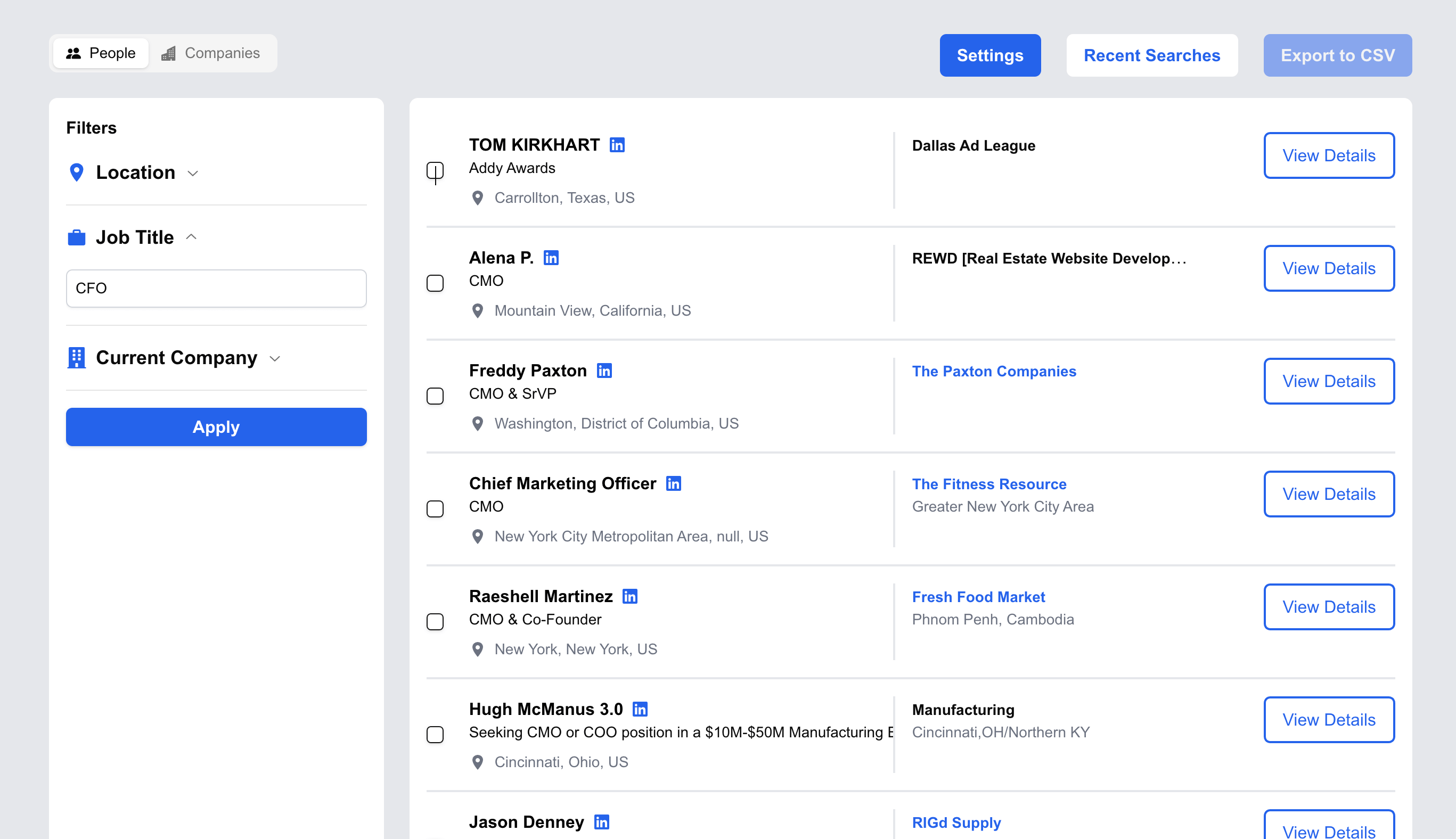
Task: View Details for Alena P.
Action: tap(1329, 268)
